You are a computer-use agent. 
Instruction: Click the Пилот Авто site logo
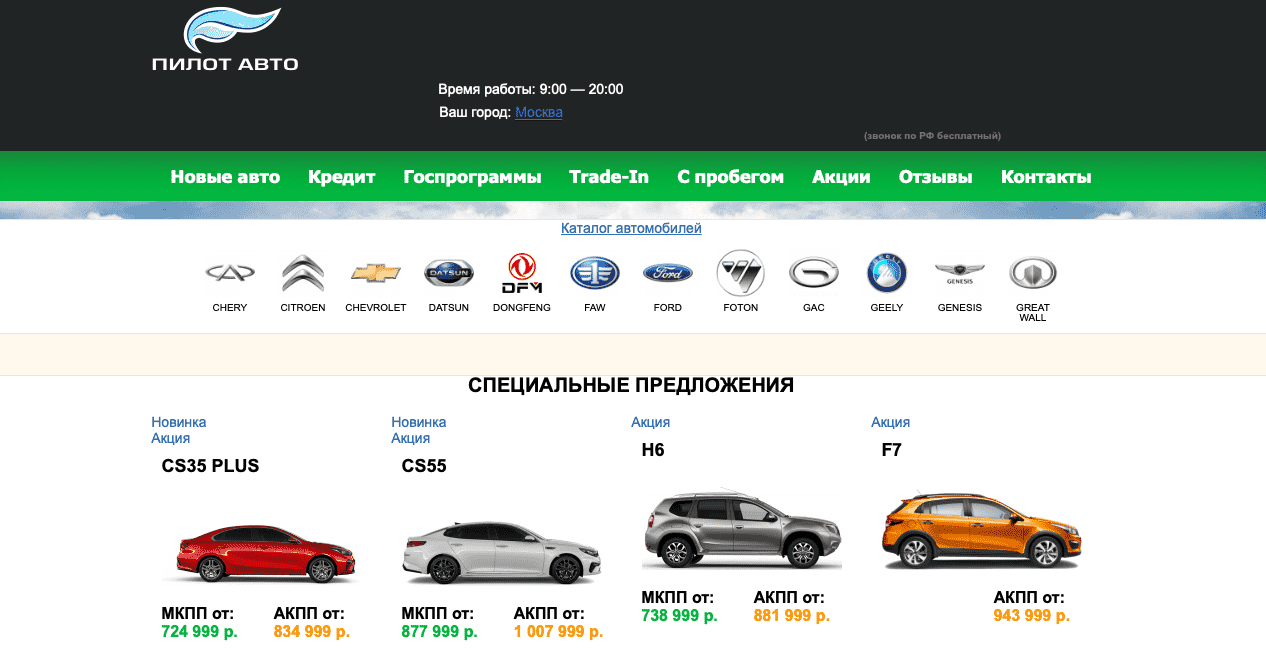click(224, 37)
